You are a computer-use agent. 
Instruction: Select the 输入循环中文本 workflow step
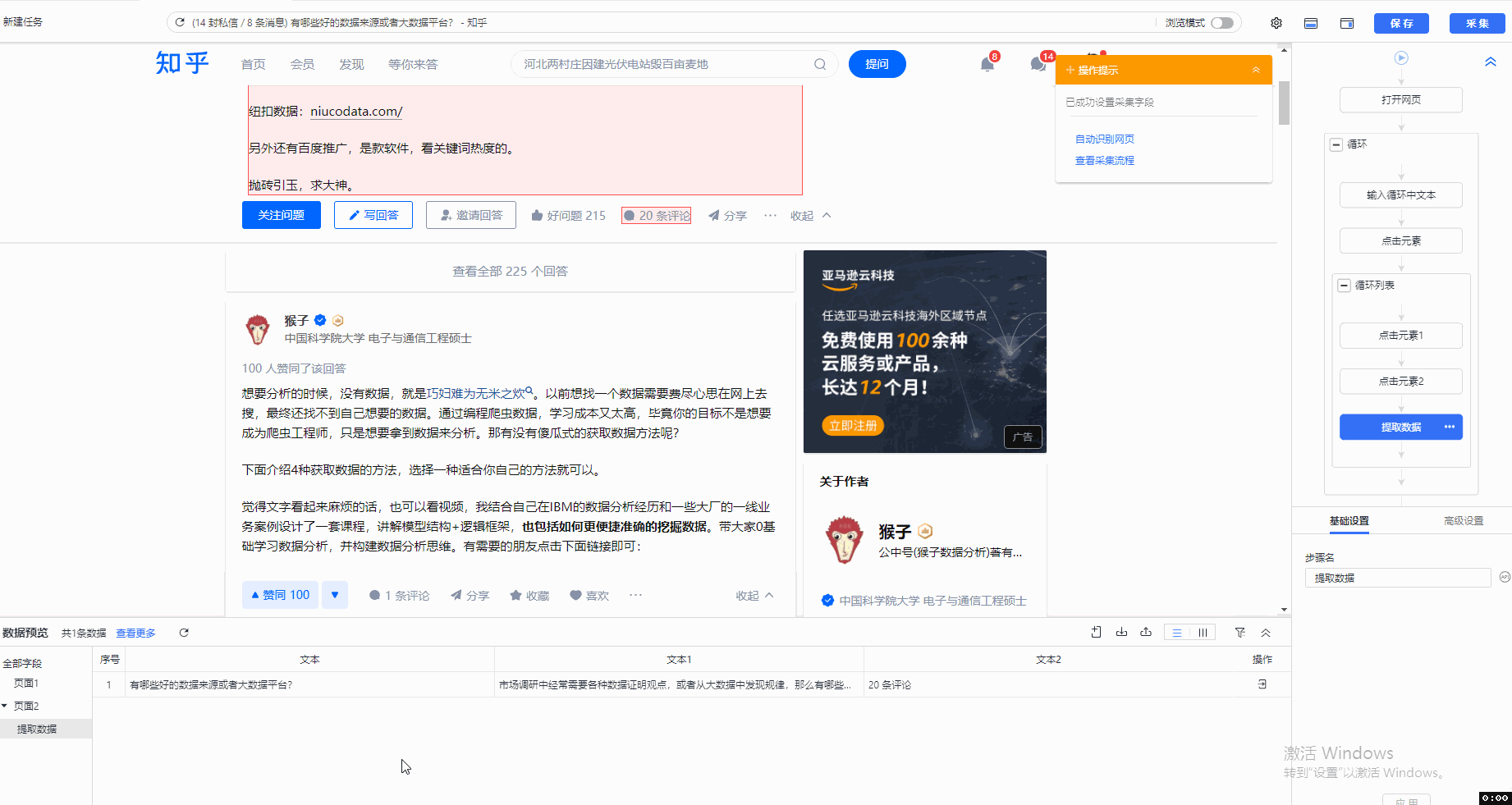pos(1401,195)
